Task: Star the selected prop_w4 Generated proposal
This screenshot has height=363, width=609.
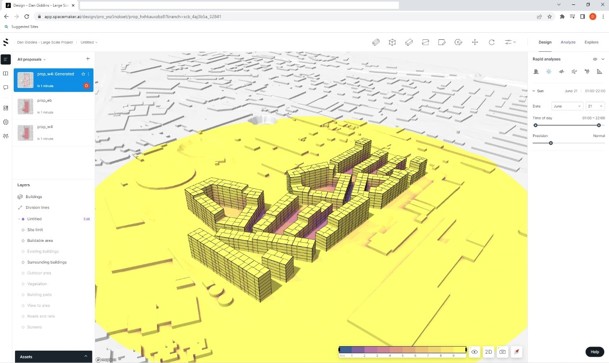Action: pyautogui.click(x=83, y=74)
